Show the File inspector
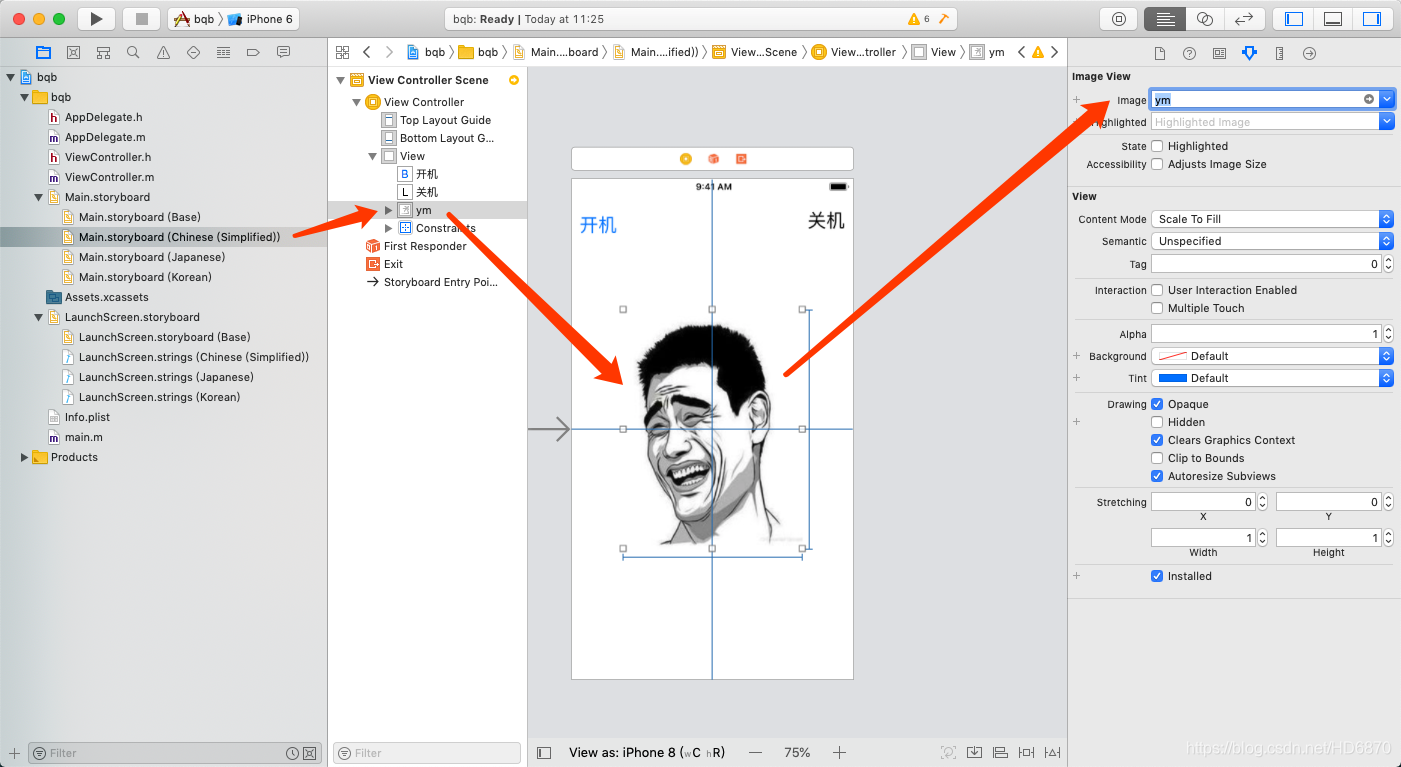Image resolution: width=1401 pixels, height=767 pixels. [1160, 53]
